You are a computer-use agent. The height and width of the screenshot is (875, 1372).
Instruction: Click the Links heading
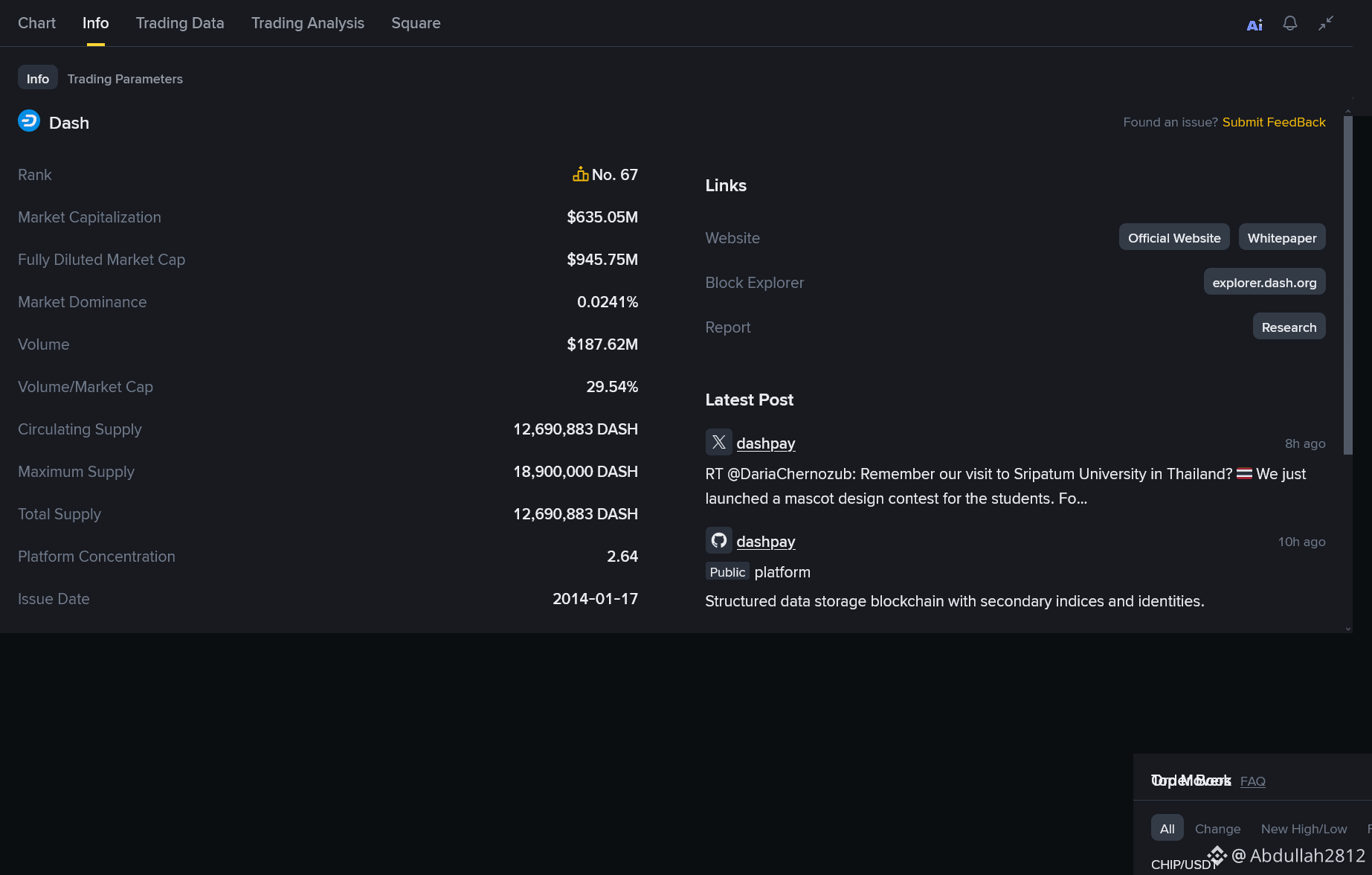pyautogui.click(x=726, y=185)
